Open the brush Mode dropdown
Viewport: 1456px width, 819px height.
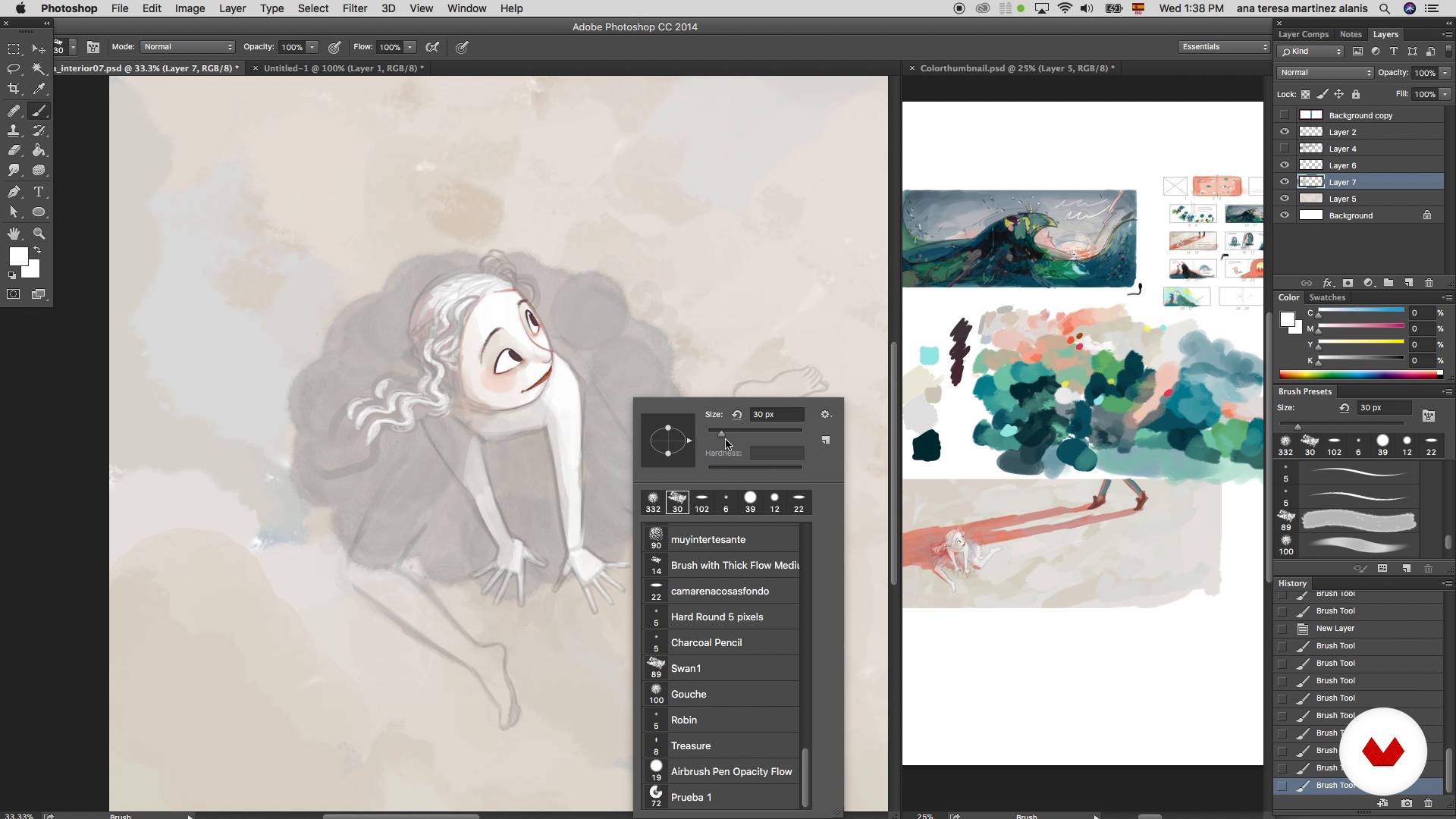pos(188,47)
